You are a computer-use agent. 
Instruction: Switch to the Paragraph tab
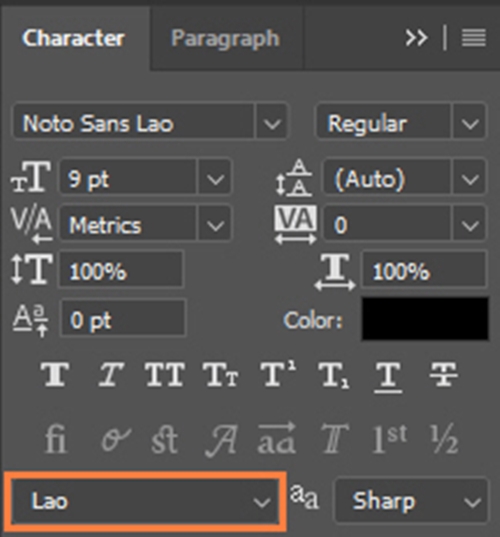(225, 38)
